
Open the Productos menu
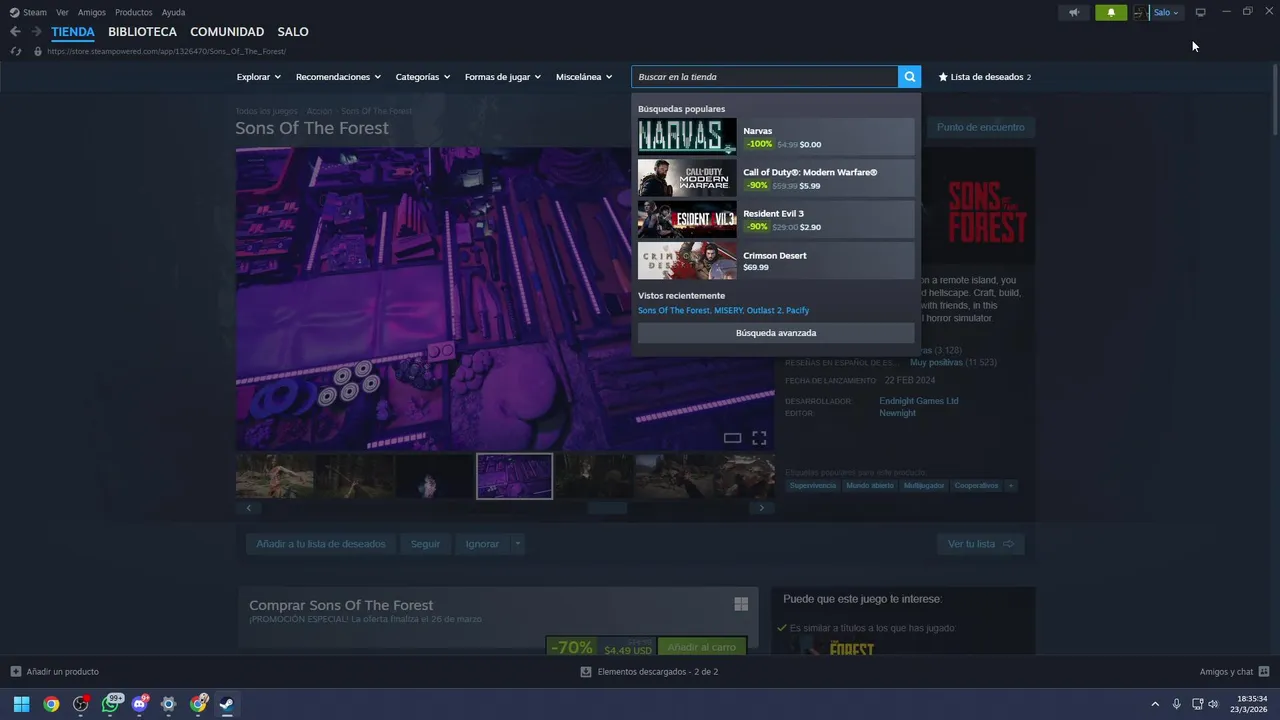coord(134,13)
